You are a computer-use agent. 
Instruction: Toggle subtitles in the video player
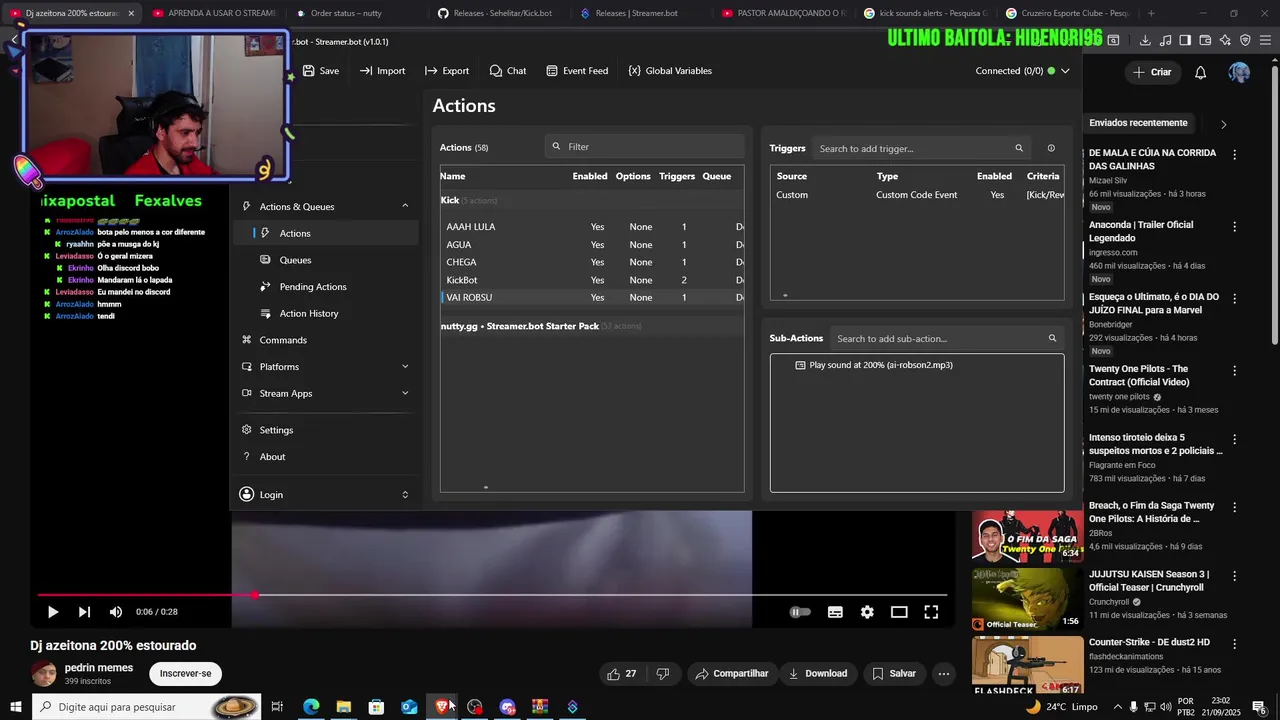click(x=835, y=612)
